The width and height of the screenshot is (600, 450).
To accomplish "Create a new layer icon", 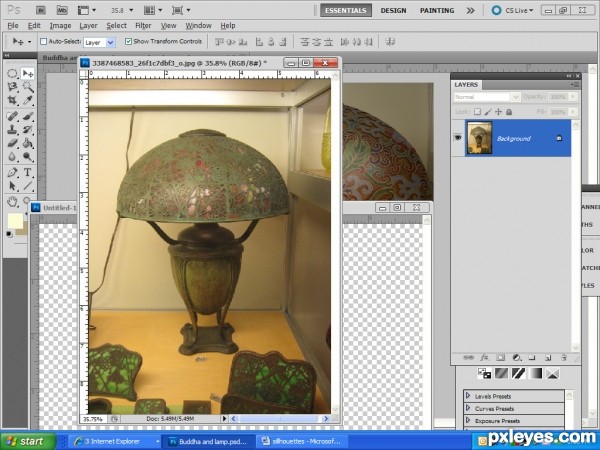I will click(548, 357).
